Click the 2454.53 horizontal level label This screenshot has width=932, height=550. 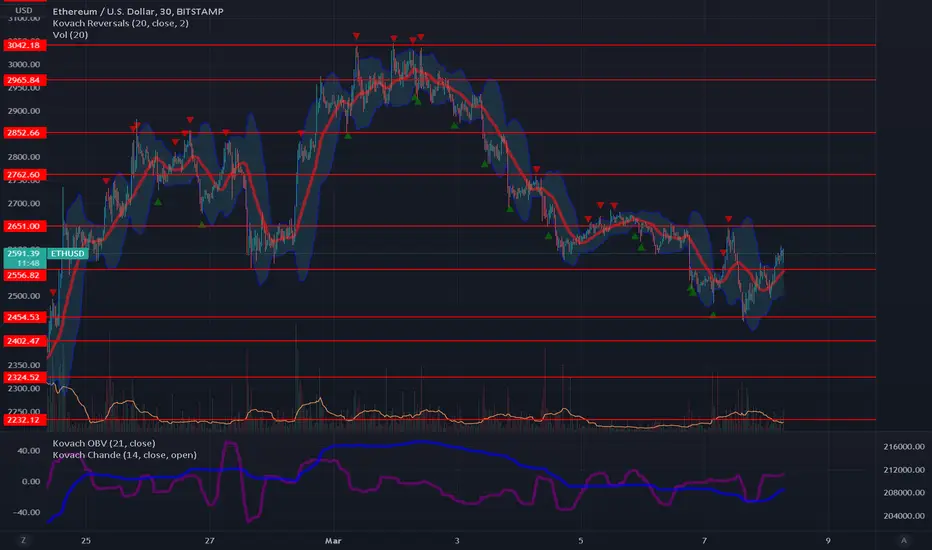click(24, 318)
